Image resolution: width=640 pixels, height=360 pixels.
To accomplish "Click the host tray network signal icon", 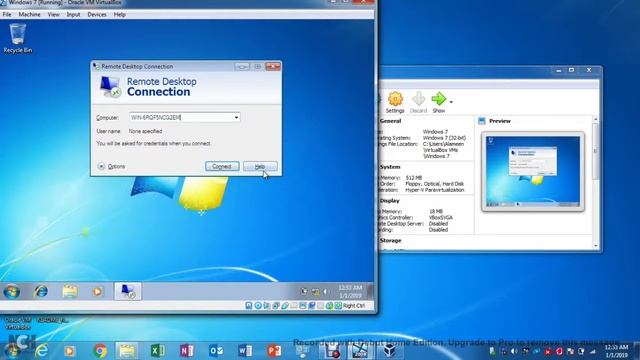I will pyautogui.click(x=593, y=351).
